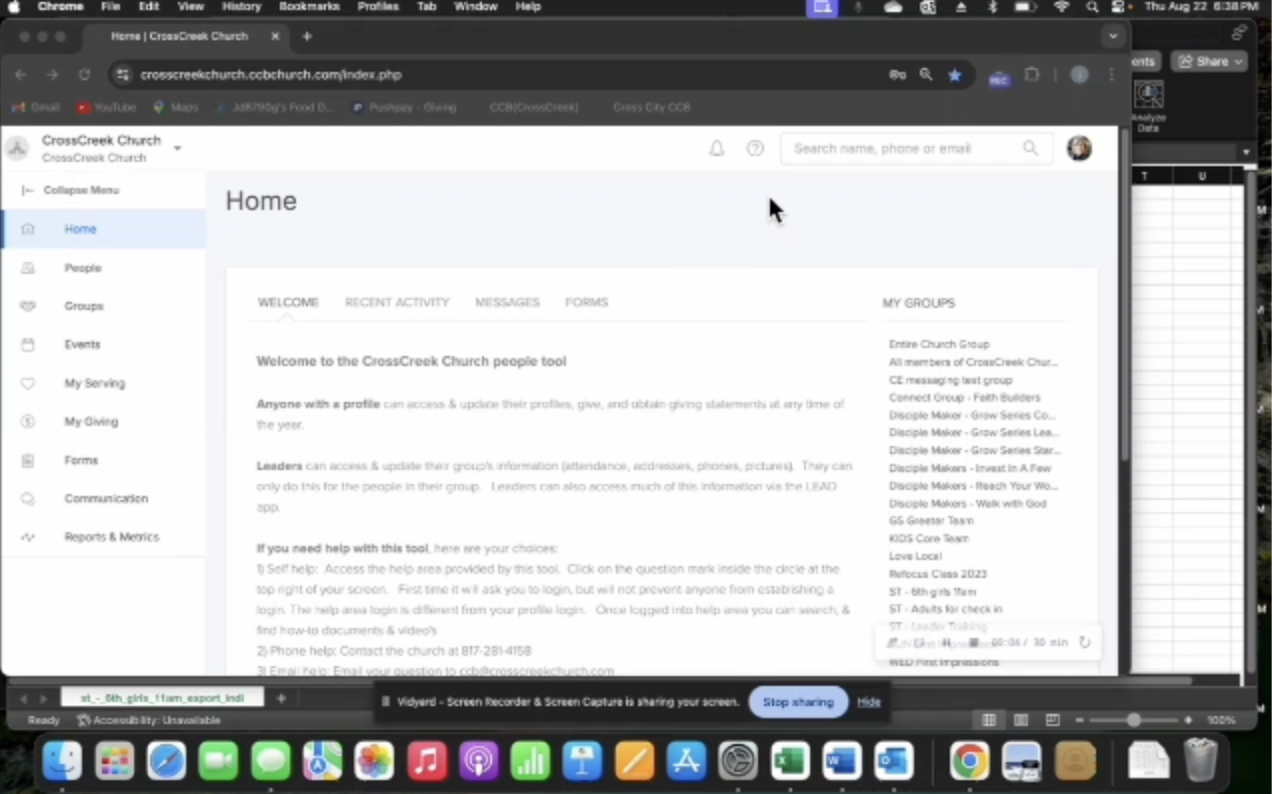Click the CrossCreek Church logo icon
The image size is (1272, 794).
click(17, 149)
